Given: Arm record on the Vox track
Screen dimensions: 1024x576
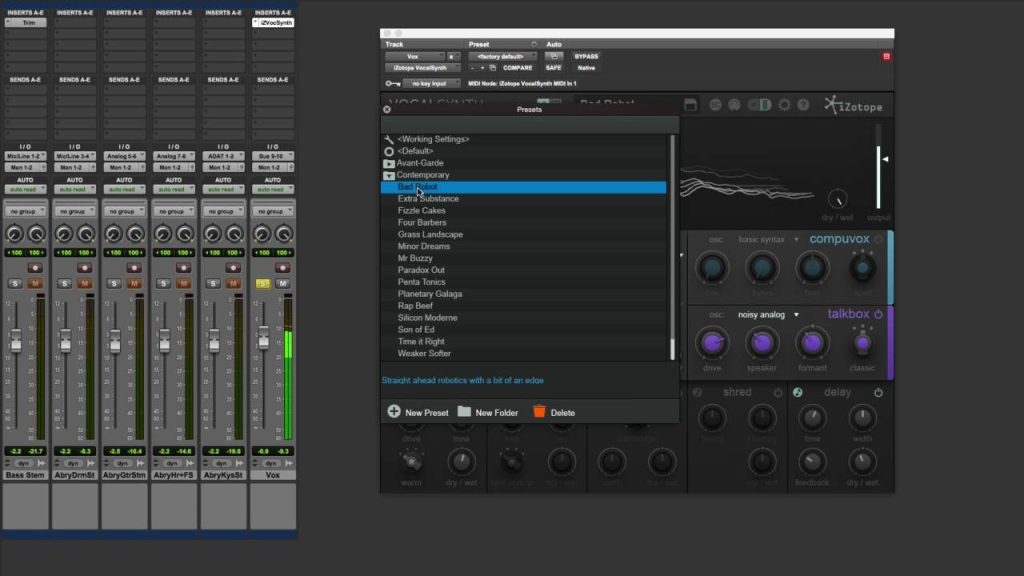Looking at the screenshot, I should pyautogui.click(x=282, y=268).
